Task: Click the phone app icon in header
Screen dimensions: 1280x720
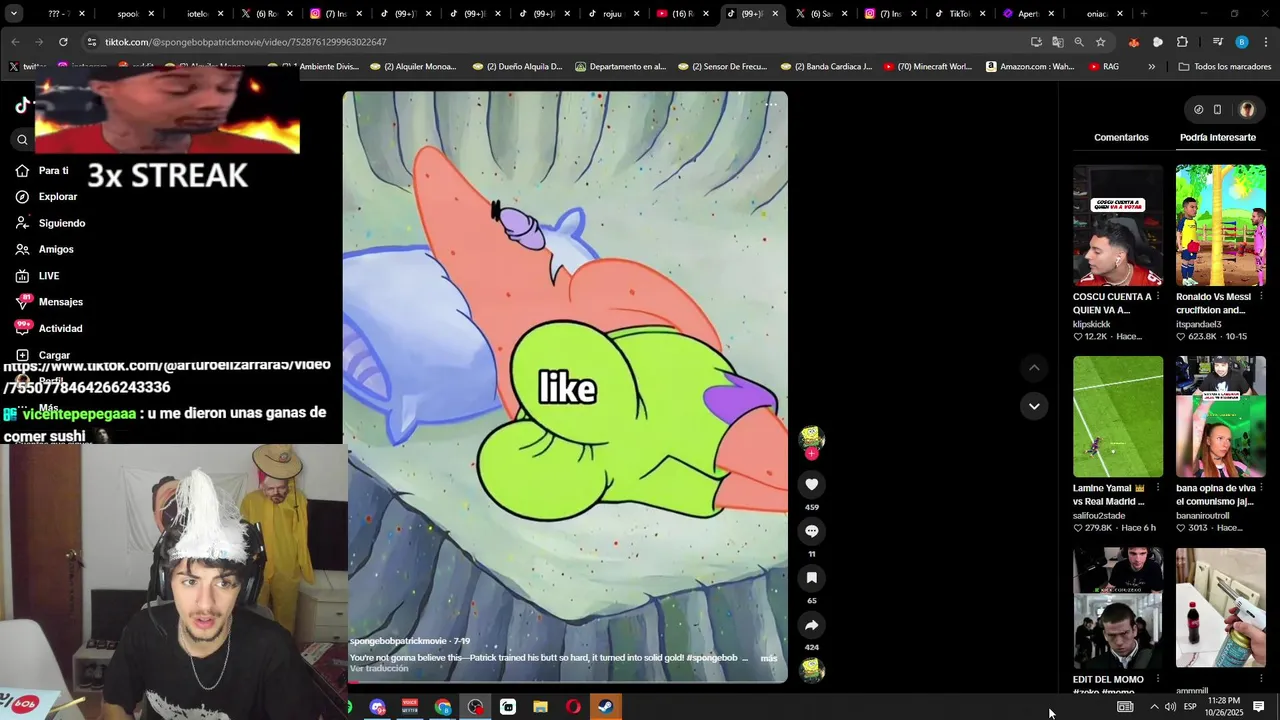Action: (x=1217, y=110)
